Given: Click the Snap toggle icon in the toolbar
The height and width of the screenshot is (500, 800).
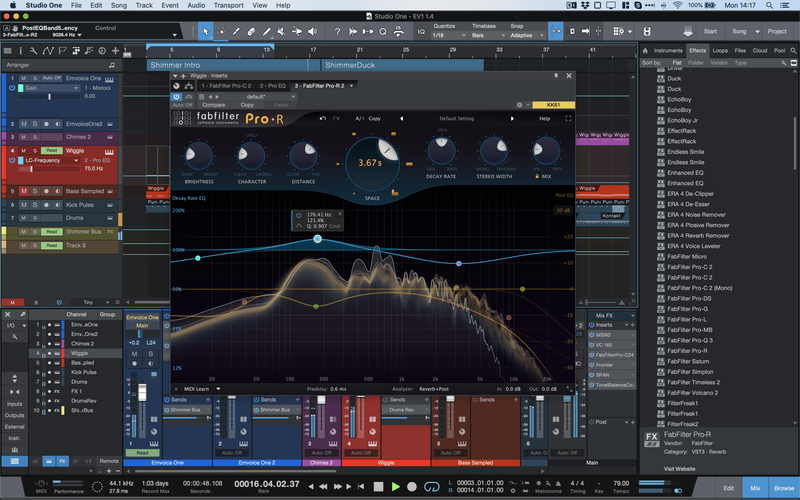Looking at the screenshot, I should [556, 31].
